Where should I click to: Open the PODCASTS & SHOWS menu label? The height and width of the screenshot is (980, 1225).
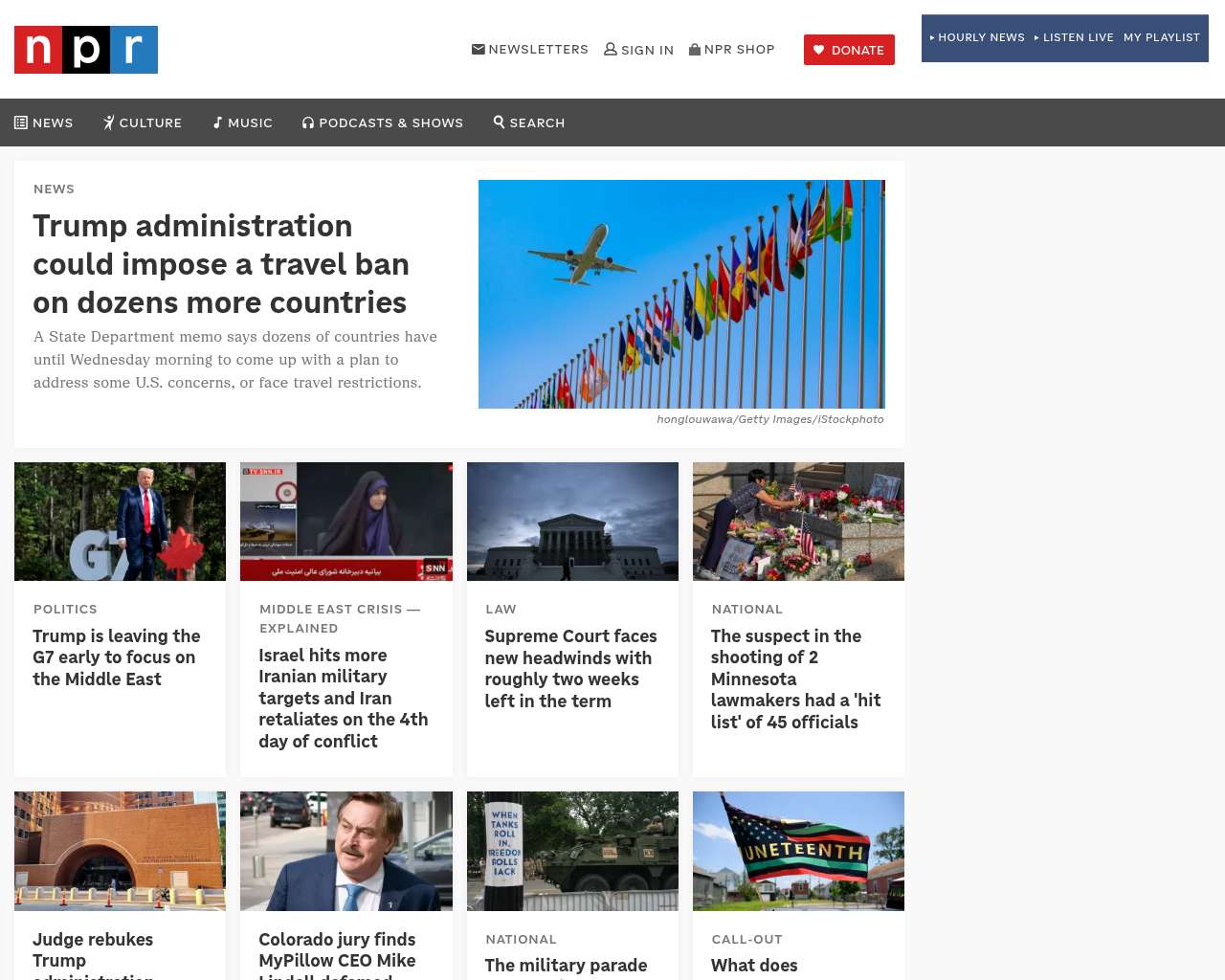click(x=390, y=122)
